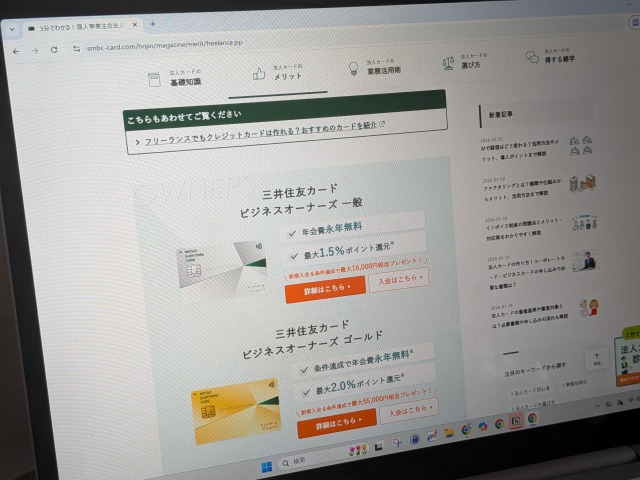Click the thumbnail beside 法人カードの審査基準 article
640x480 pixels.
click(589, 307)
